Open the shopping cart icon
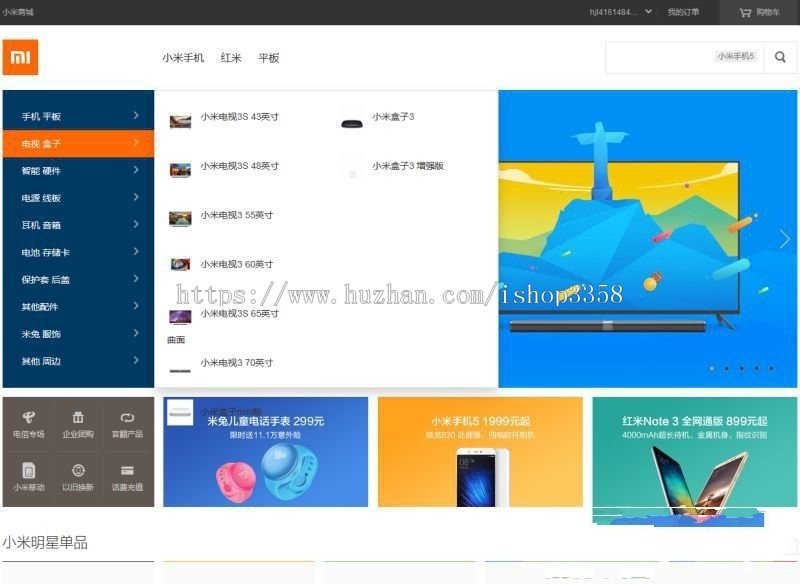Screen dimensions: 800x584 click(x=745, y=12)
